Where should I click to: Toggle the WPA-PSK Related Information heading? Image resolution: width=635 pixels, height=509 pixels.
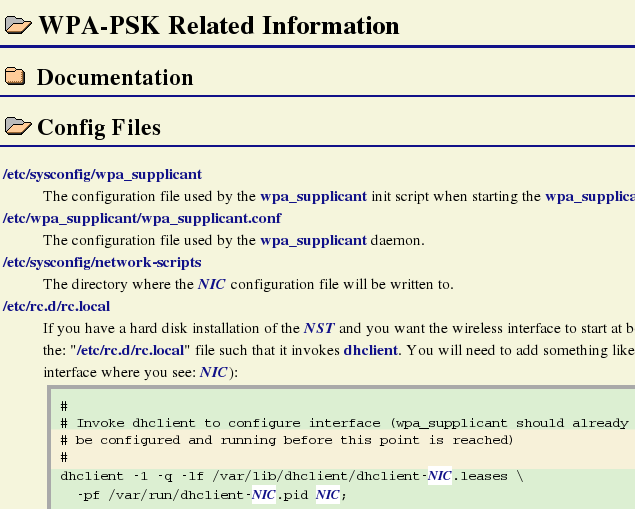(219, 26)
